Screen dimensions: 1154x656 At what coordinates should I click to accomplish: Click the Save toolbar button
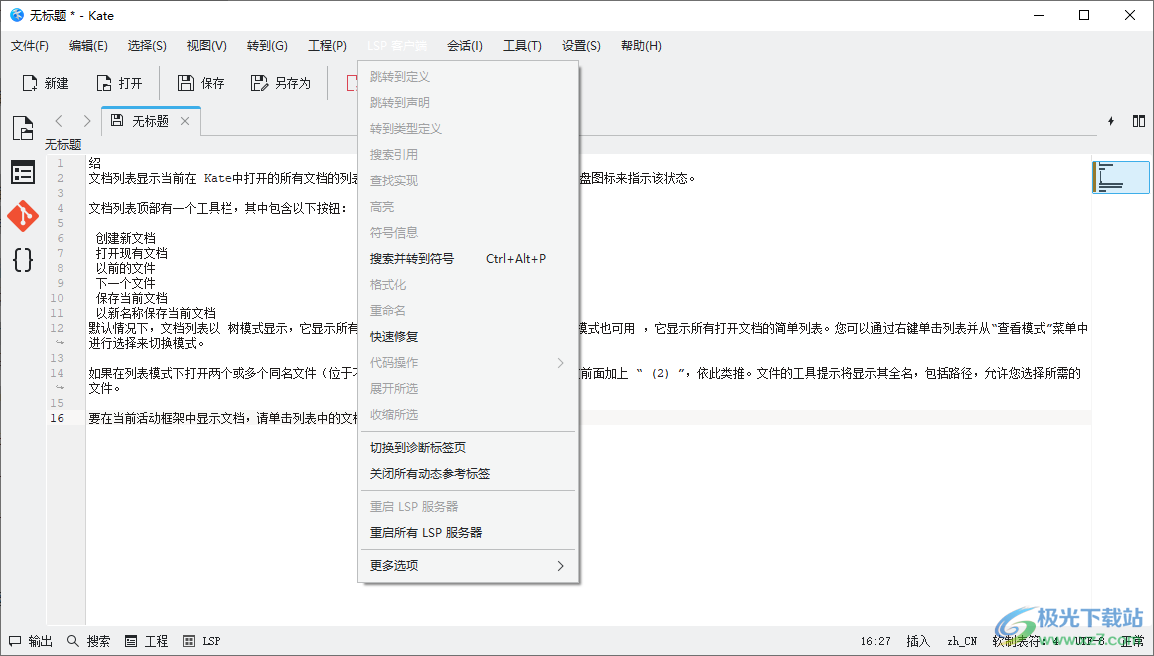tap(201, 83)
